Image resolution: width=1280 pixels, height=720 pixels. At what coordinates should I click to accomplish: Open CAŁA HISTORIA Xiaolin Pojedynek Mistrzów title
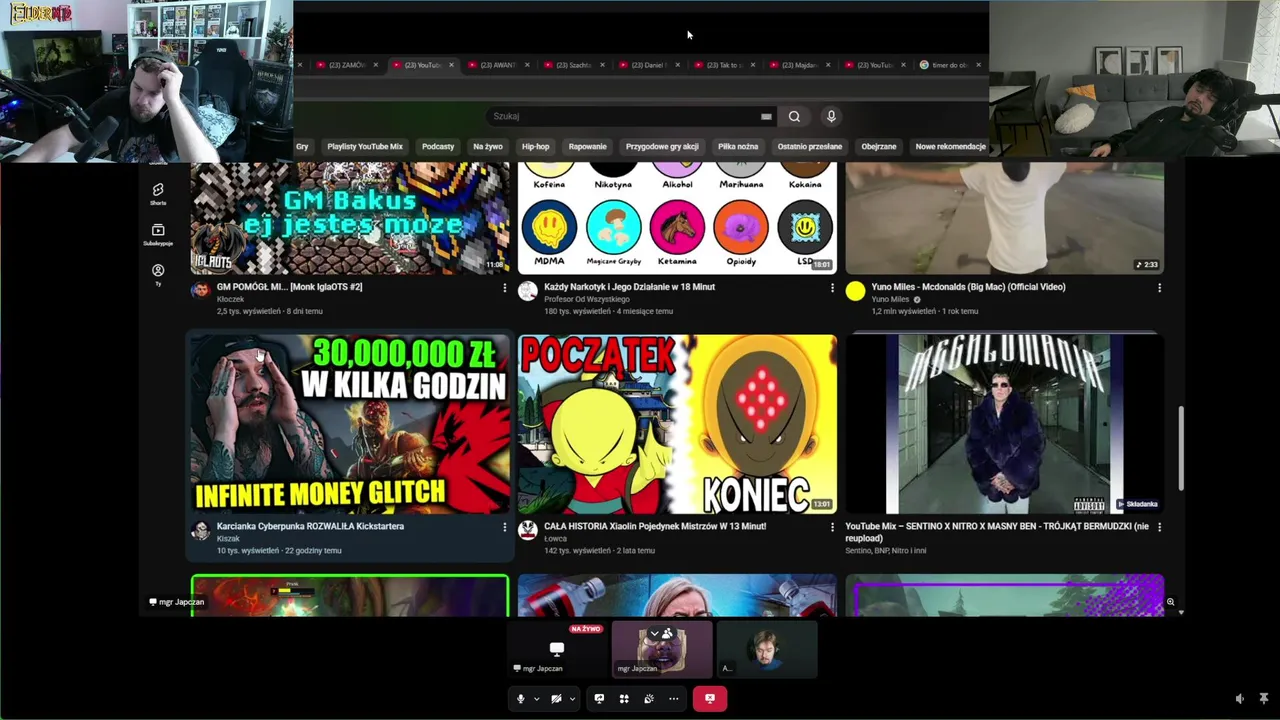click(x=655, y=526)
